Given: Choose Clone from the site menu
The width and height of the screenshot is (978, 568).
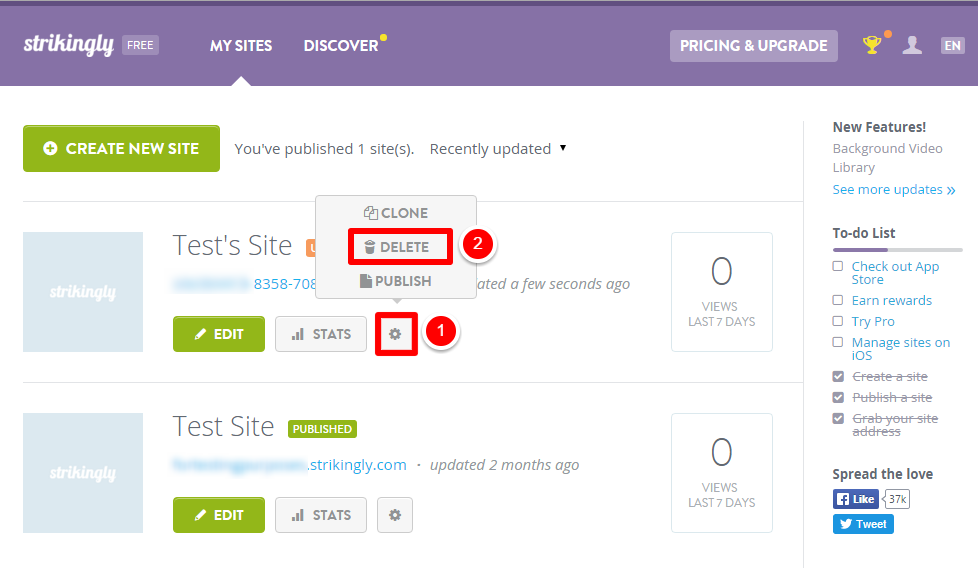Looking at the screenshot, I should pos(396,213).
